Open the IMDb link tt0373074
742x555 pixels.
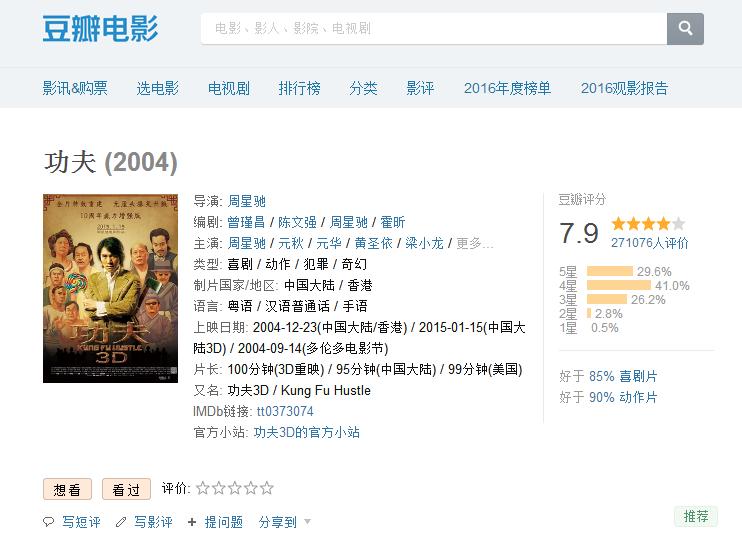pyautogui.click(x=285, y=411)
